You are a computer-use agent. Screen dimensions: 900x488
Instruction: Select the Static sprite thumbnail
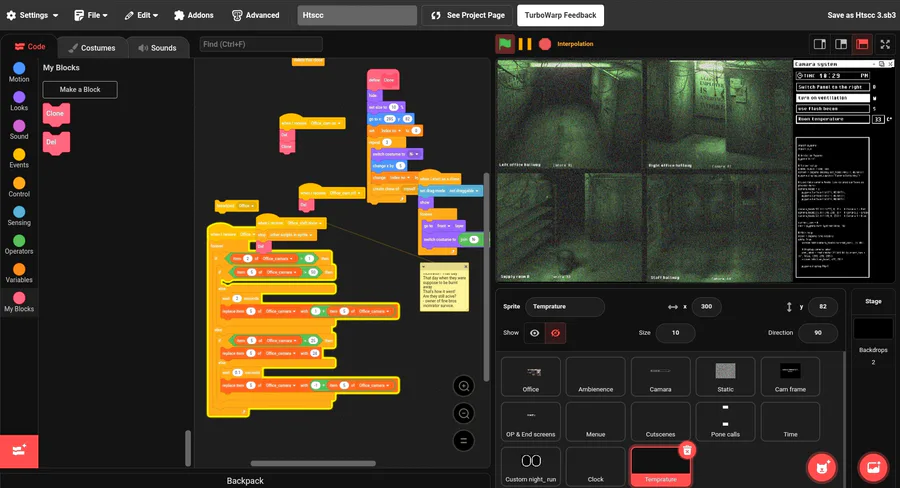tap(725, 377)
